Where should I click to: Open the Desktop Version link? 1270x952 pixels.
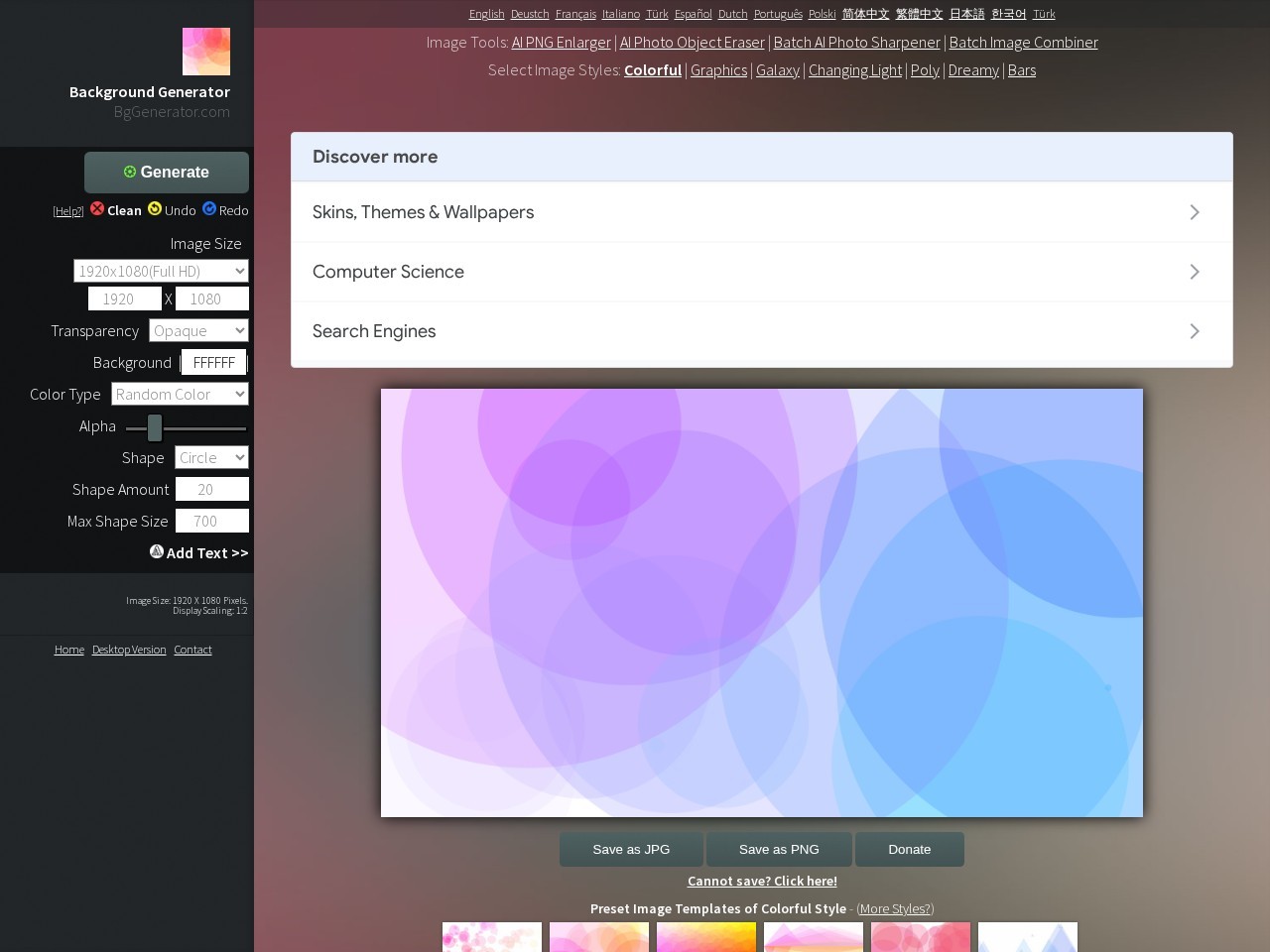(x=129, y=650)
